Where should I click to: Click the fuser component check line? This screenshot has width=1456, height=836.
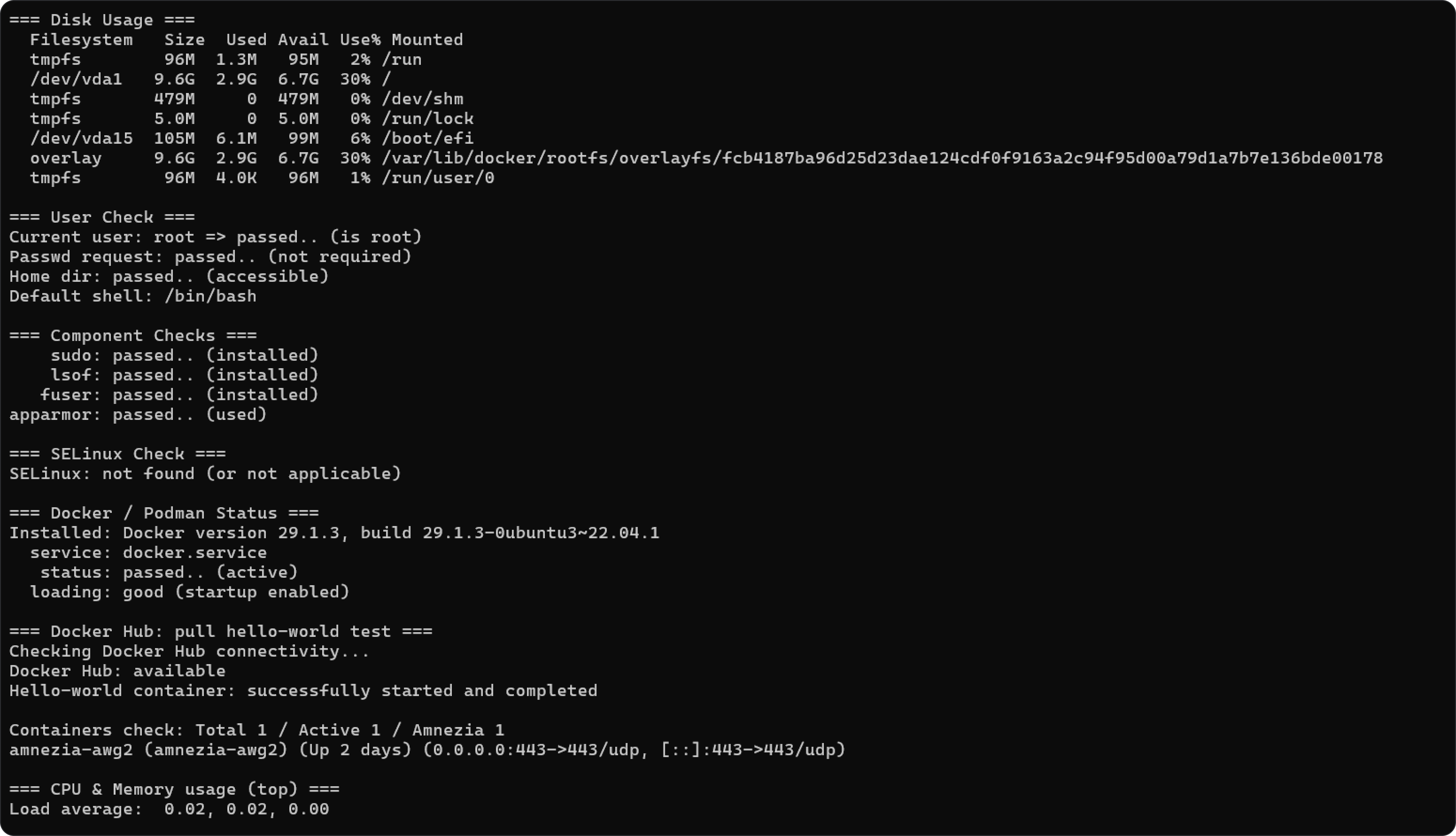pyautogui.click(x=179, y=395)
